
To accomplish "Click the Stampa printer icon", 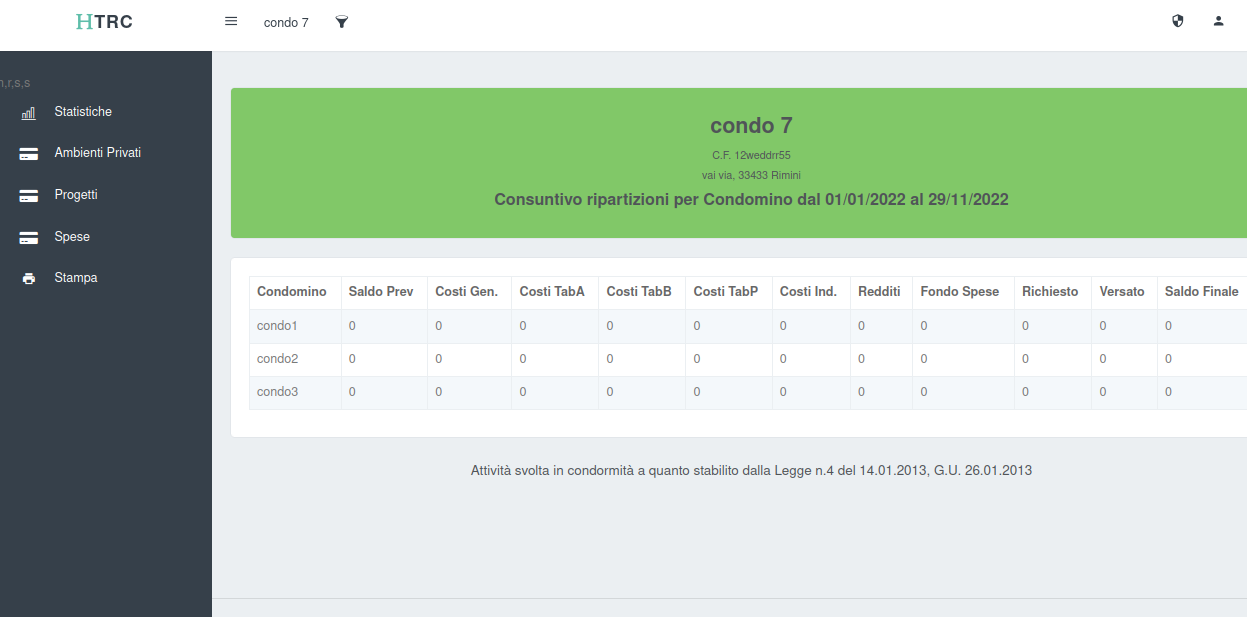I will click(29, 279).
